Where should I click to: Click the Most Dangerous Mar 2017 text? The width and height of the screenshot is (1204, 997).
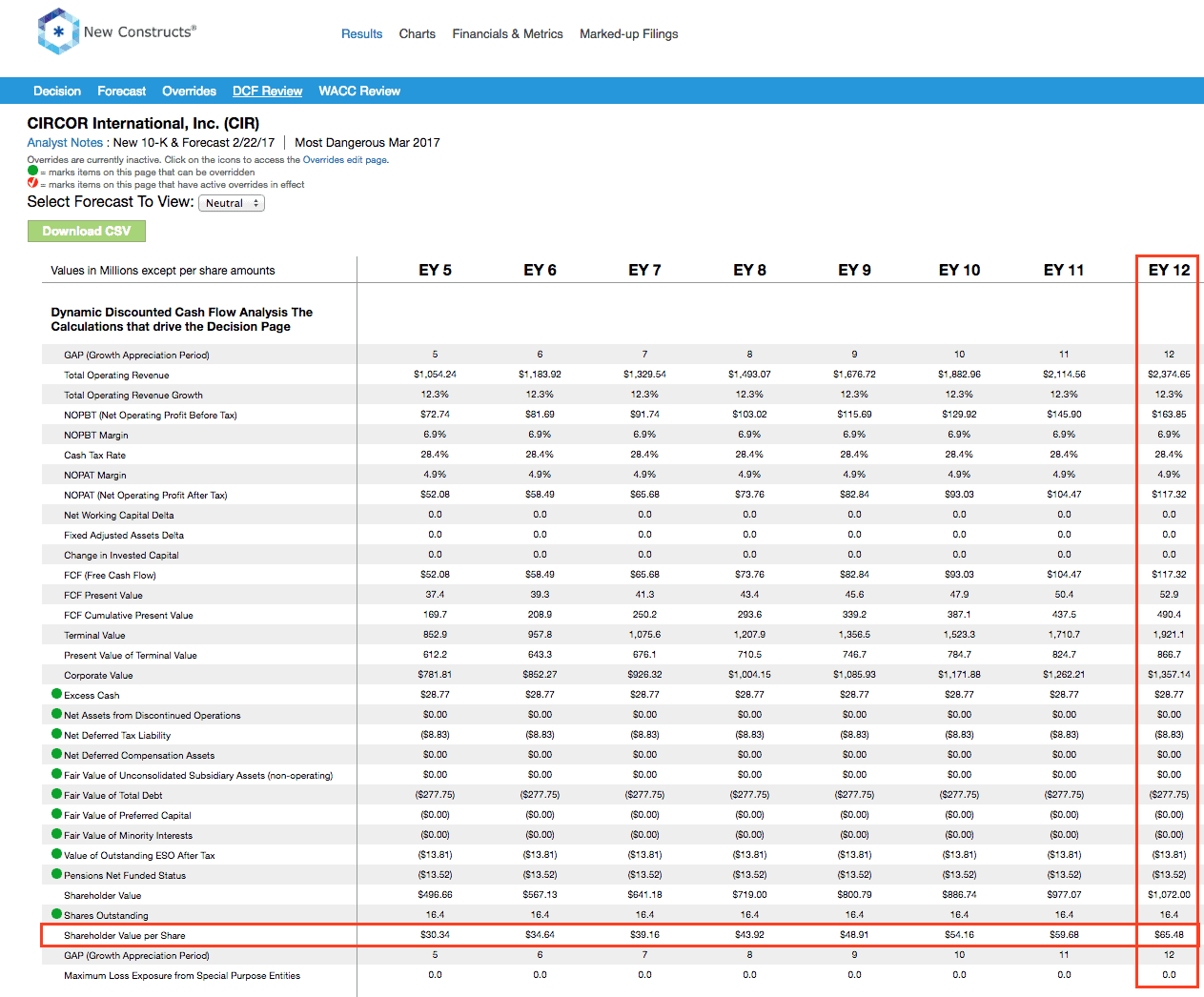click(368, 142)
